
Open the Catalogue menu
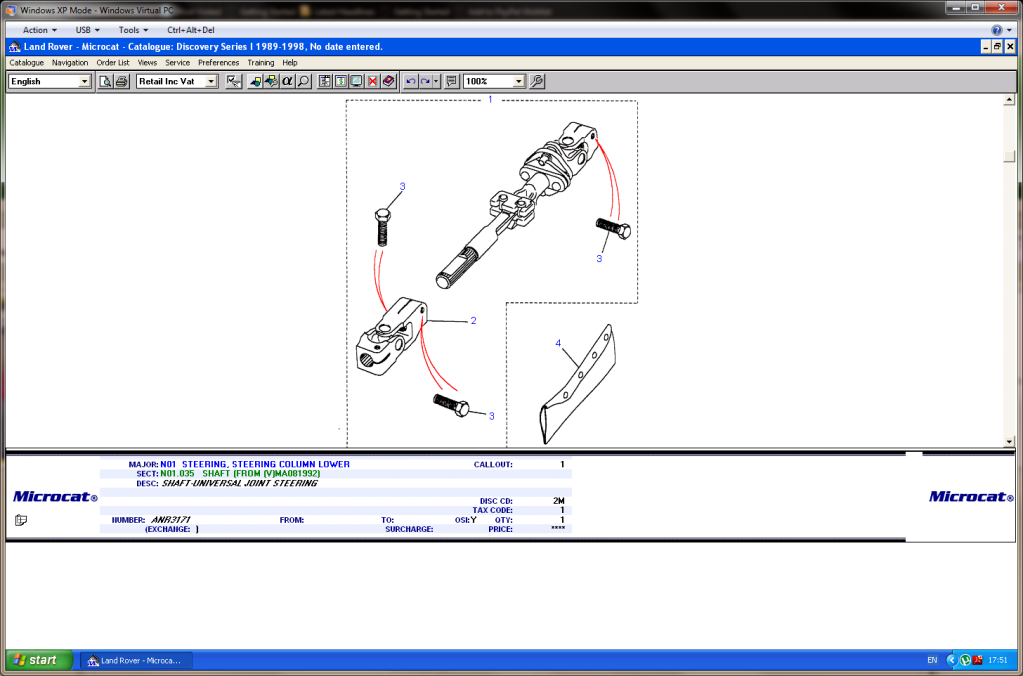27,63
